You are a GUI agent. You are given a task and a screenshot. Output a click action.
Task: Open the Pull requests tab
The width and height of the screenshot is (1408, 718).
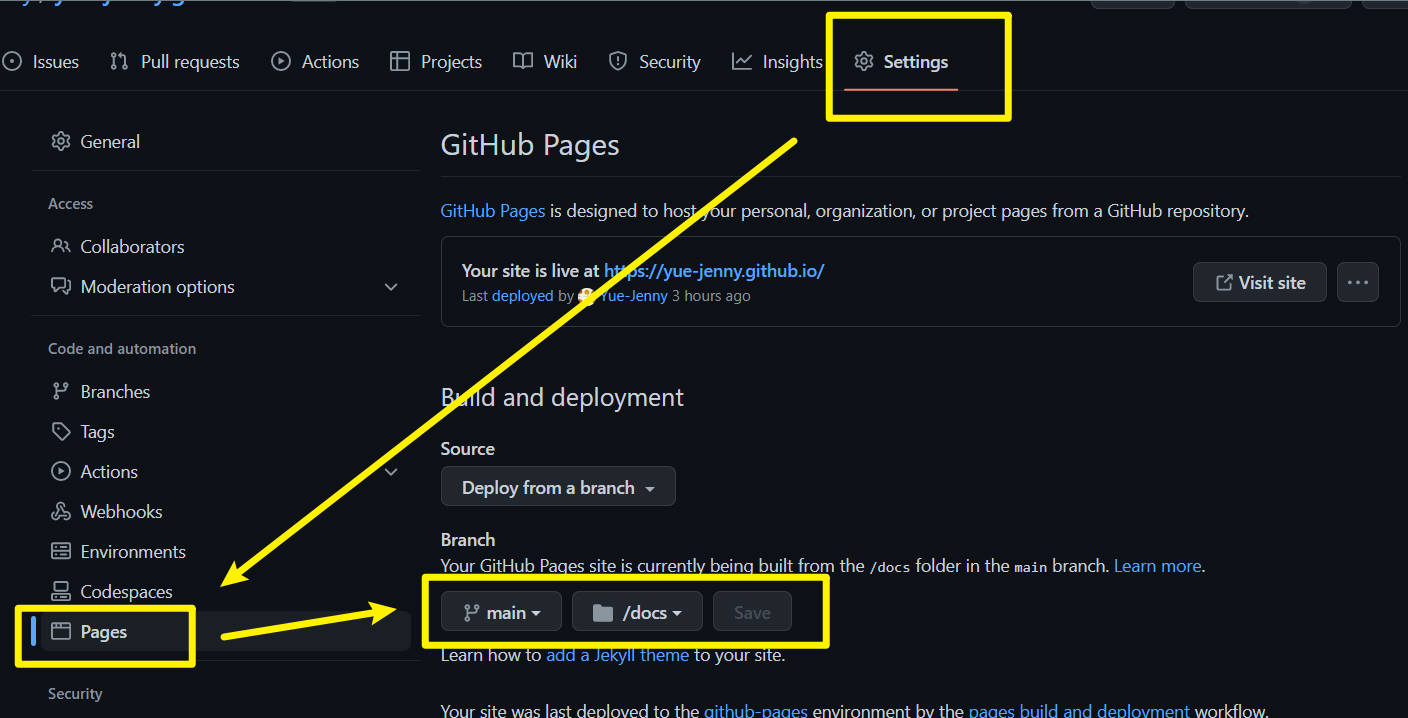click(x=175, y=62)
